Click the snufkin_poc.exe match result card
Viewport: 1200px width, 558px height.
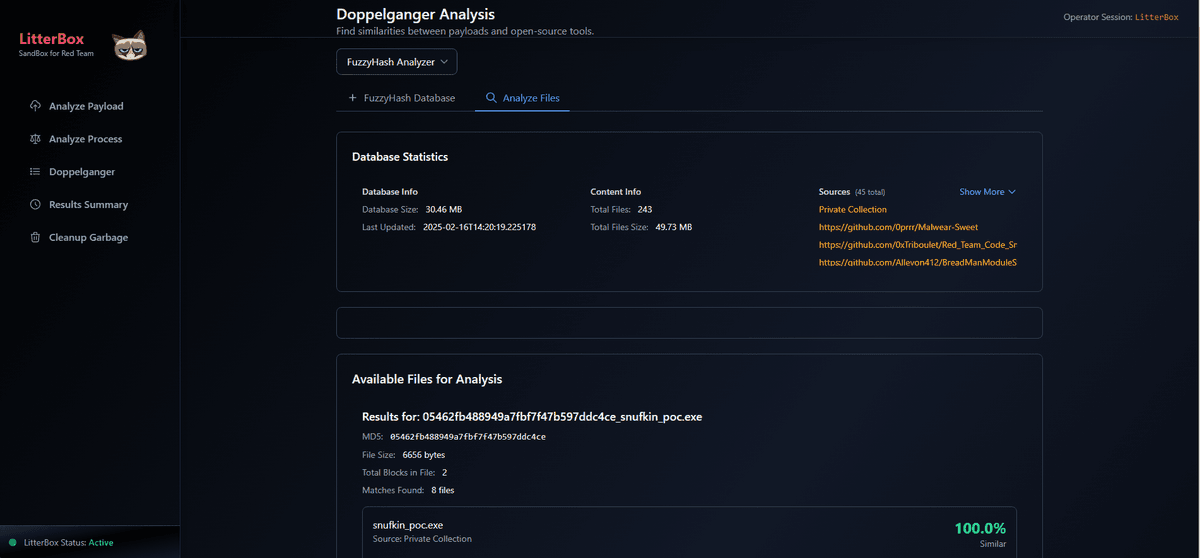(x=689, y=531)
